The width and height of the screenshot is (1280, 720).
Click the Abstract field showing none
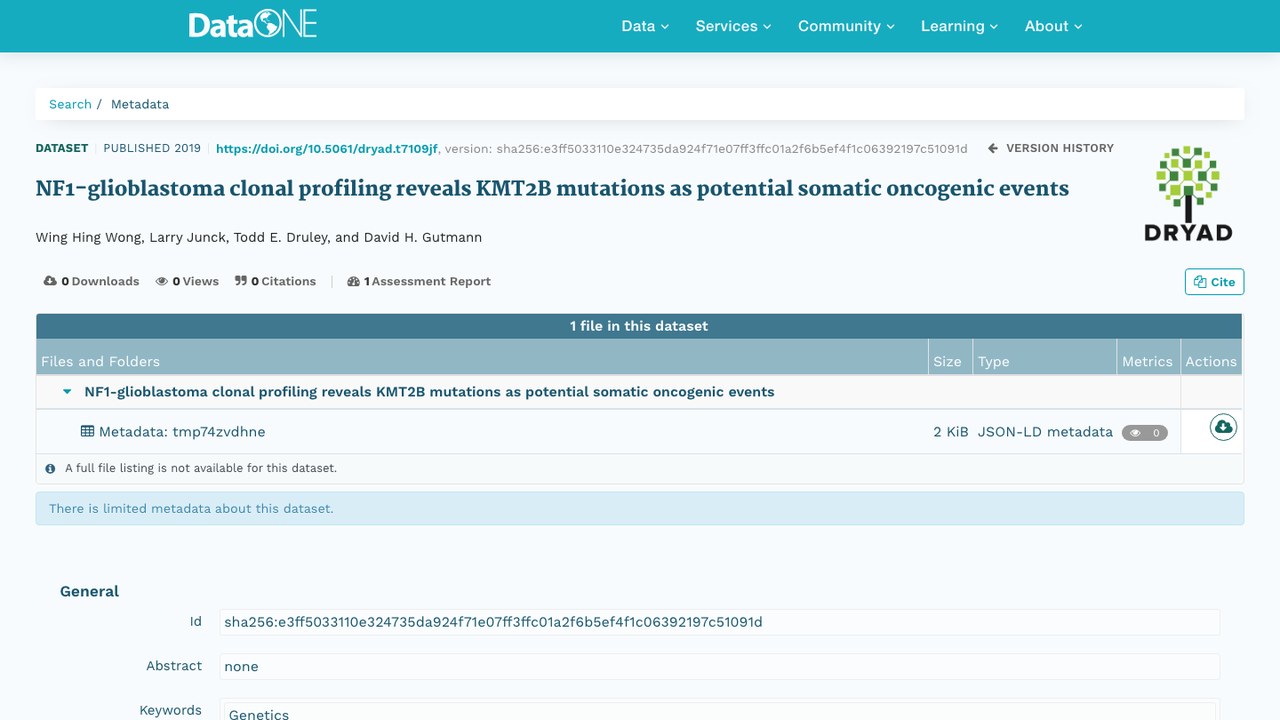point(719,666)
